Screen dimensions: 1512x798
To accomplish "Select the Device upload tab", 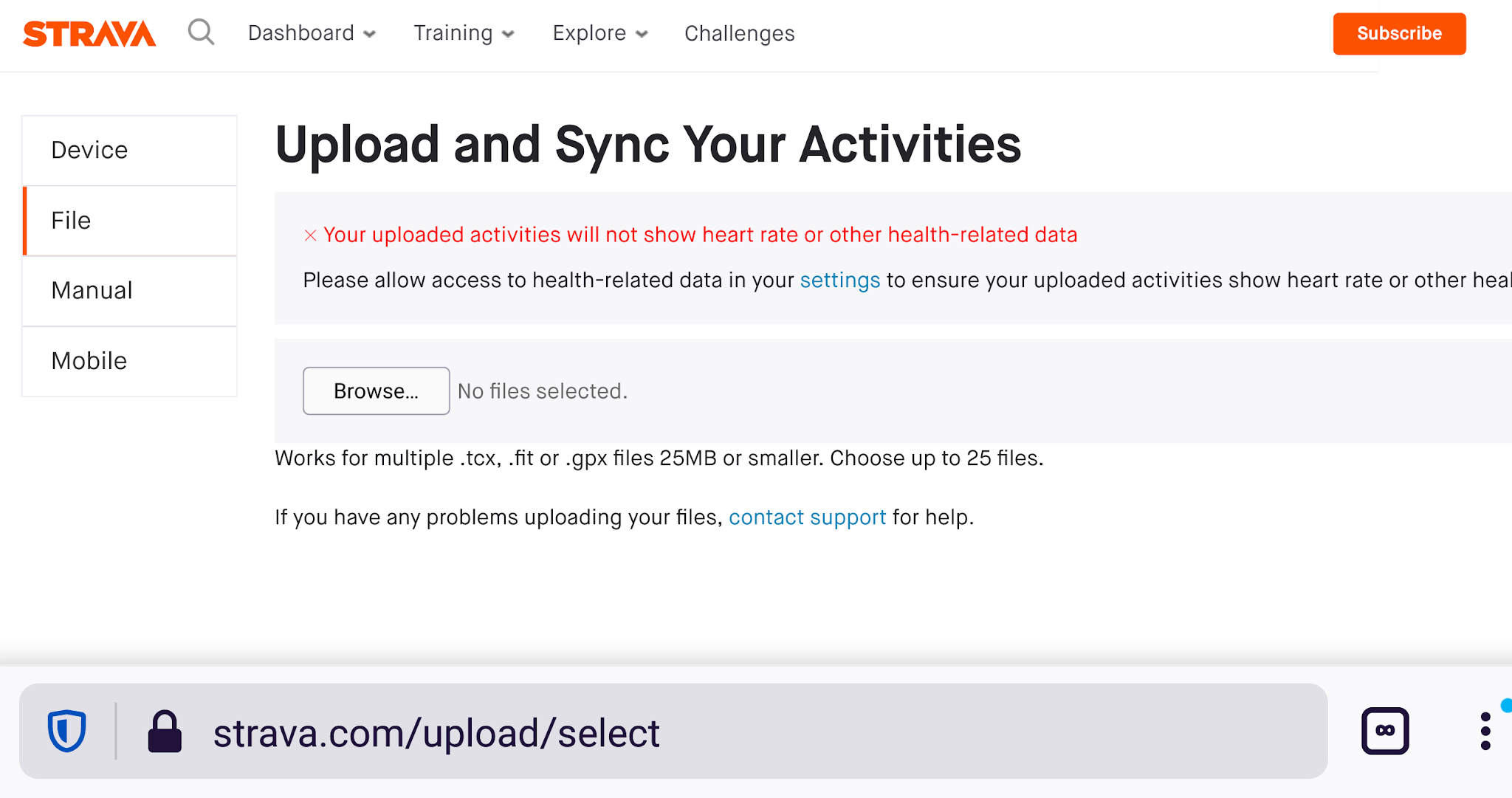I will click(x=130, y=151).
